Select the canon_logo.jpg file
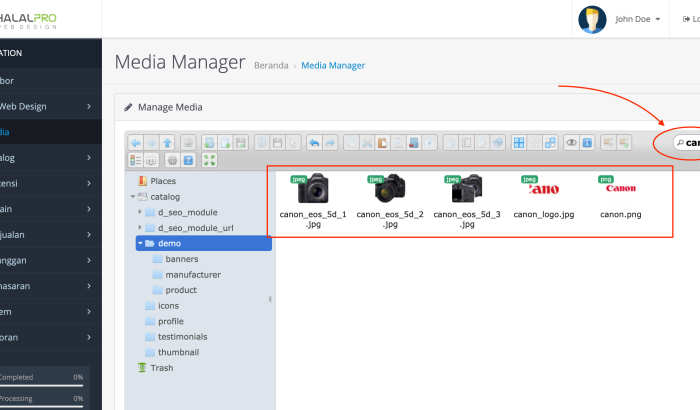Screen dimensions: 700x410 (x=544, y=197)
